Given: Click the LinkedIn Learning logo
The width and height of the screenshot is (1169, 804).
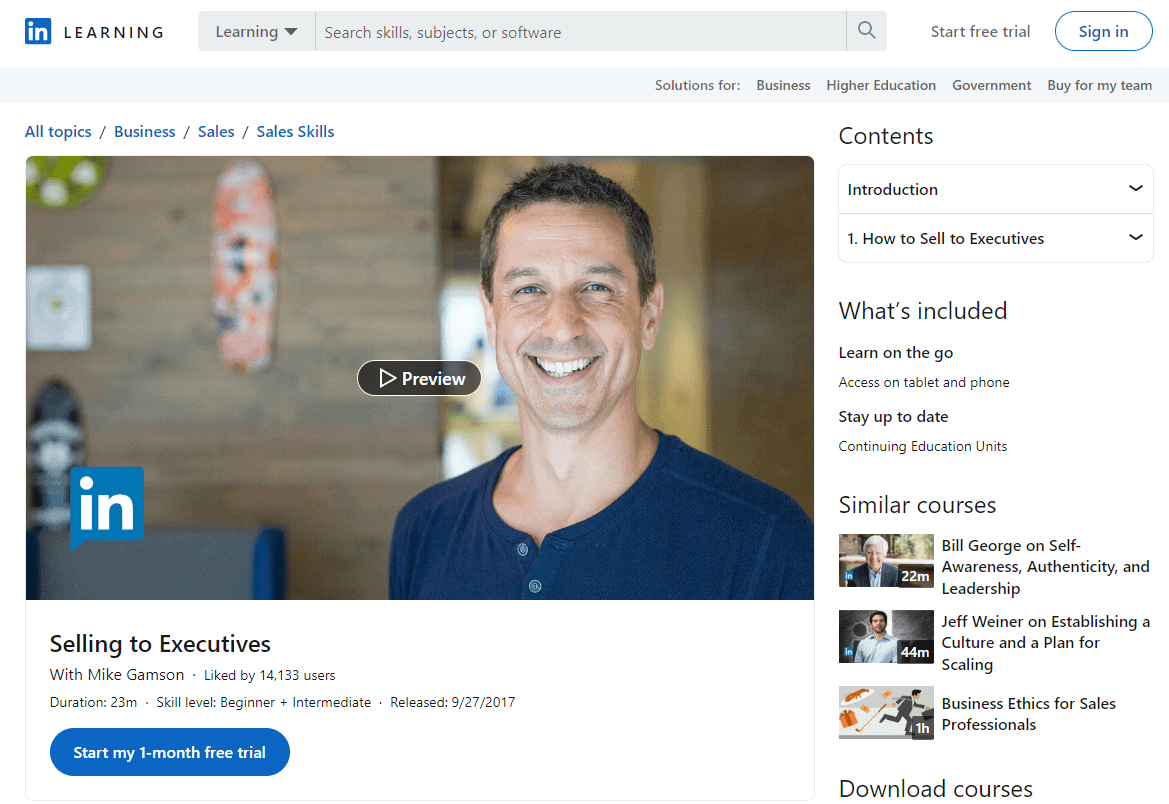Looking at the screenshot, I should [94, 32].
